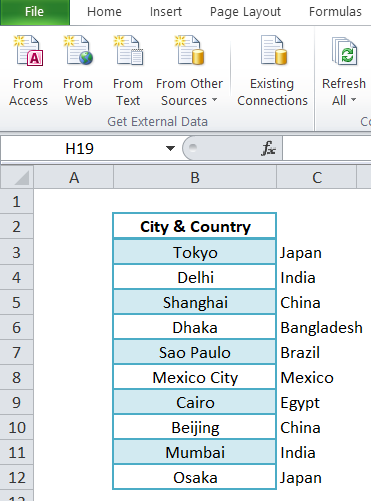The image size is (371, 501).
Task: Click the Name Box showing H19
Action: click(80, 149)
